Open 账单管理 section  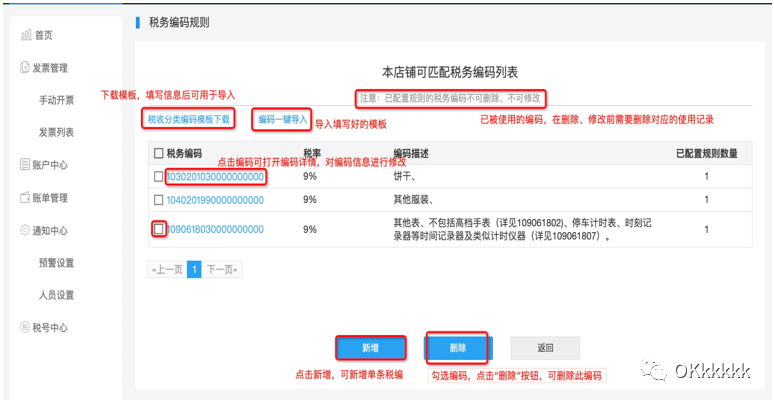(x=50, y=198)
